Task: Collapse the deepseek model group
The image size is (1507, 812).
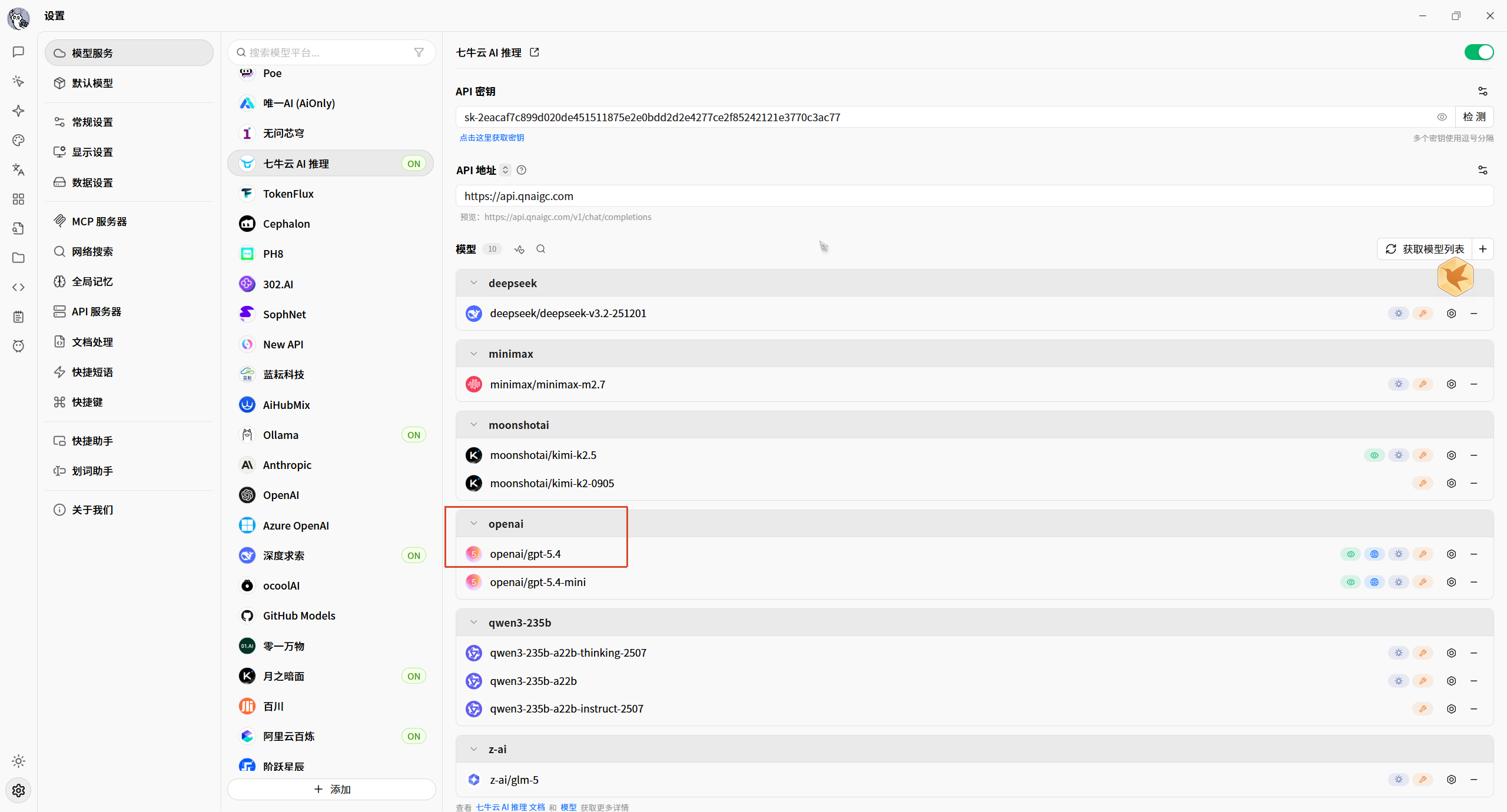Action: (474, 283)
